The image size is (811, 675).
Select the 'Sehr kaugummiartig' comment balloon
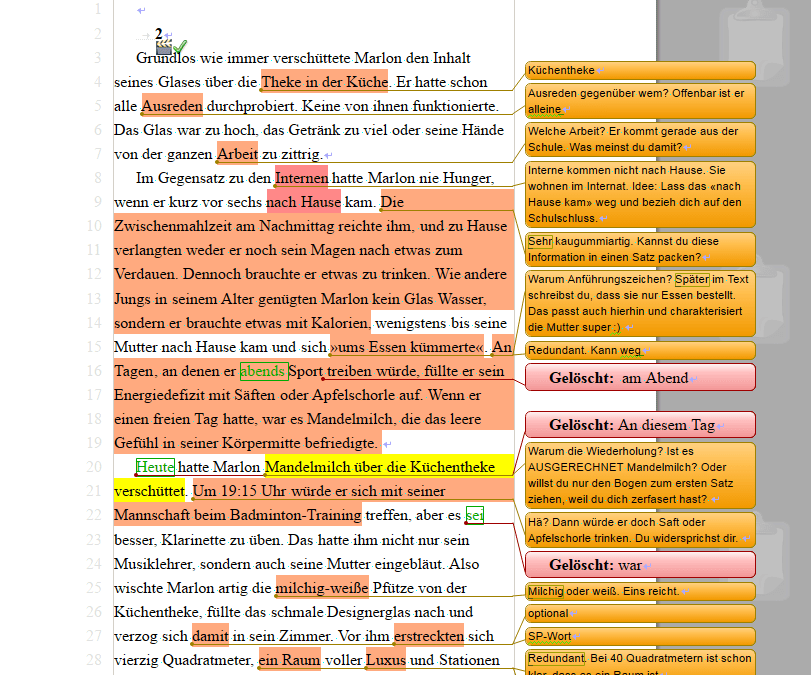coord(640,249)
